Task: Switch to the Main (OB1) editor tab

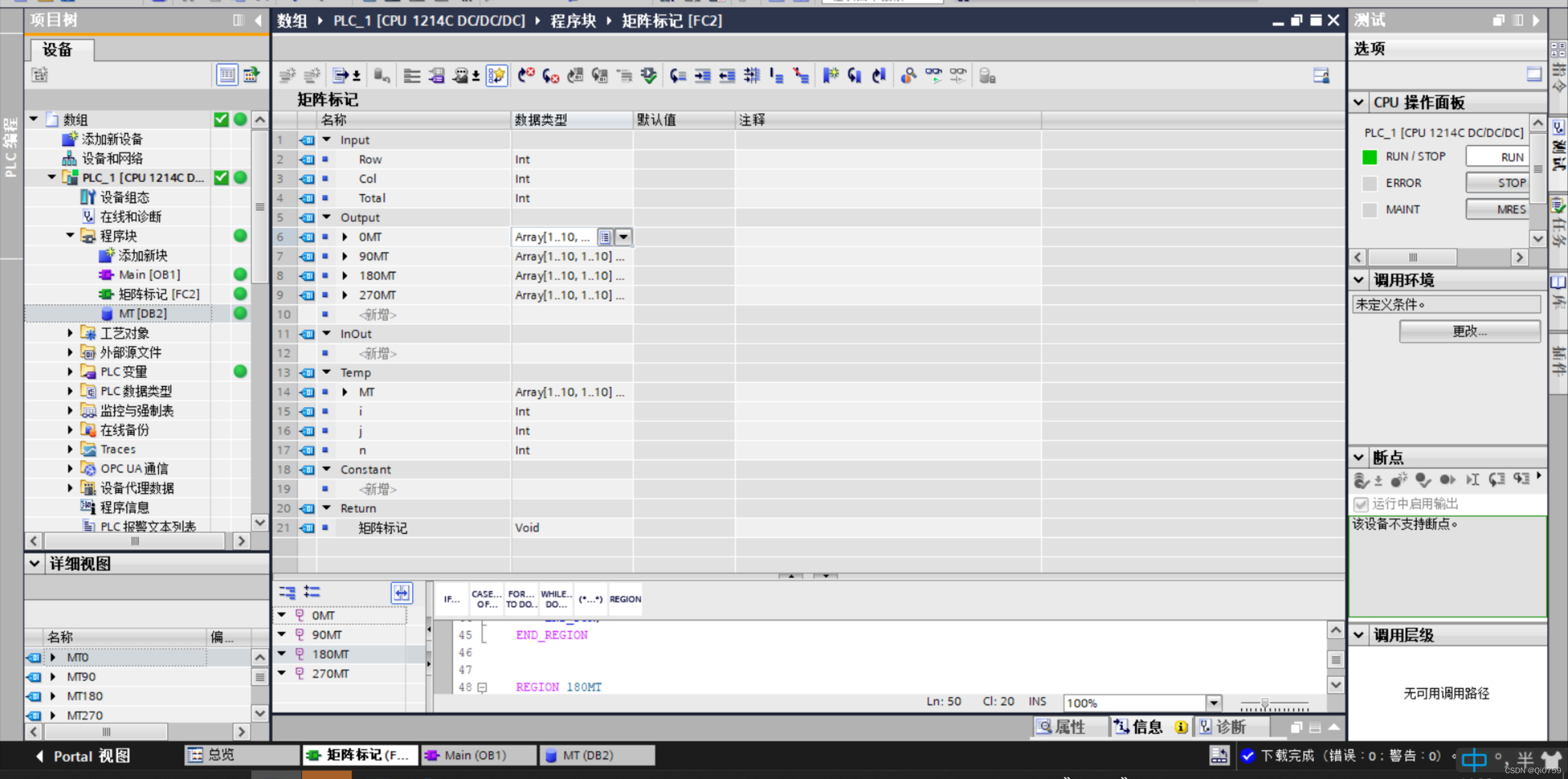Action: pos(475,755)
